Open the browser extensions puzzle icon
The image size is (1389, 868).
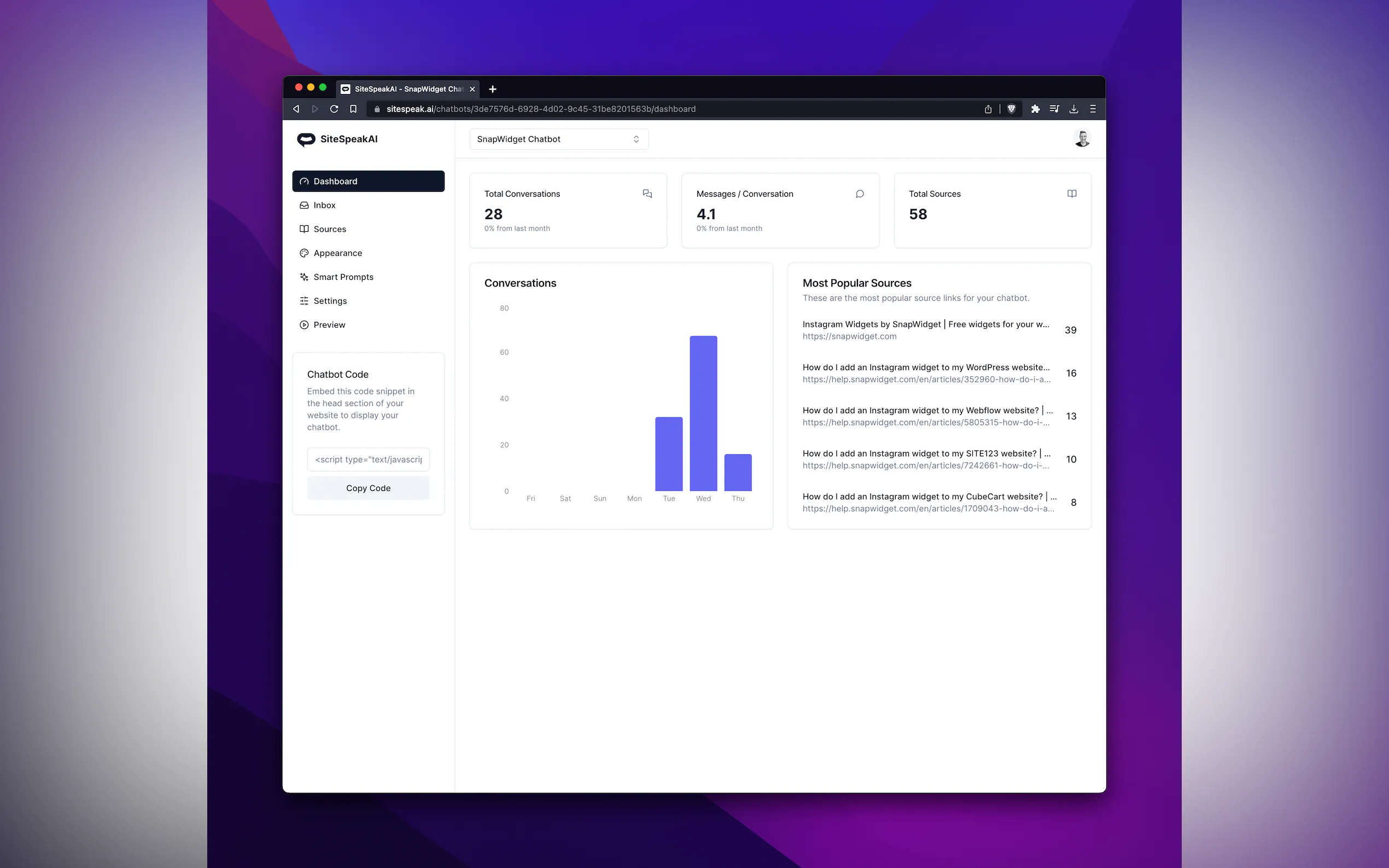(1035, 109)
